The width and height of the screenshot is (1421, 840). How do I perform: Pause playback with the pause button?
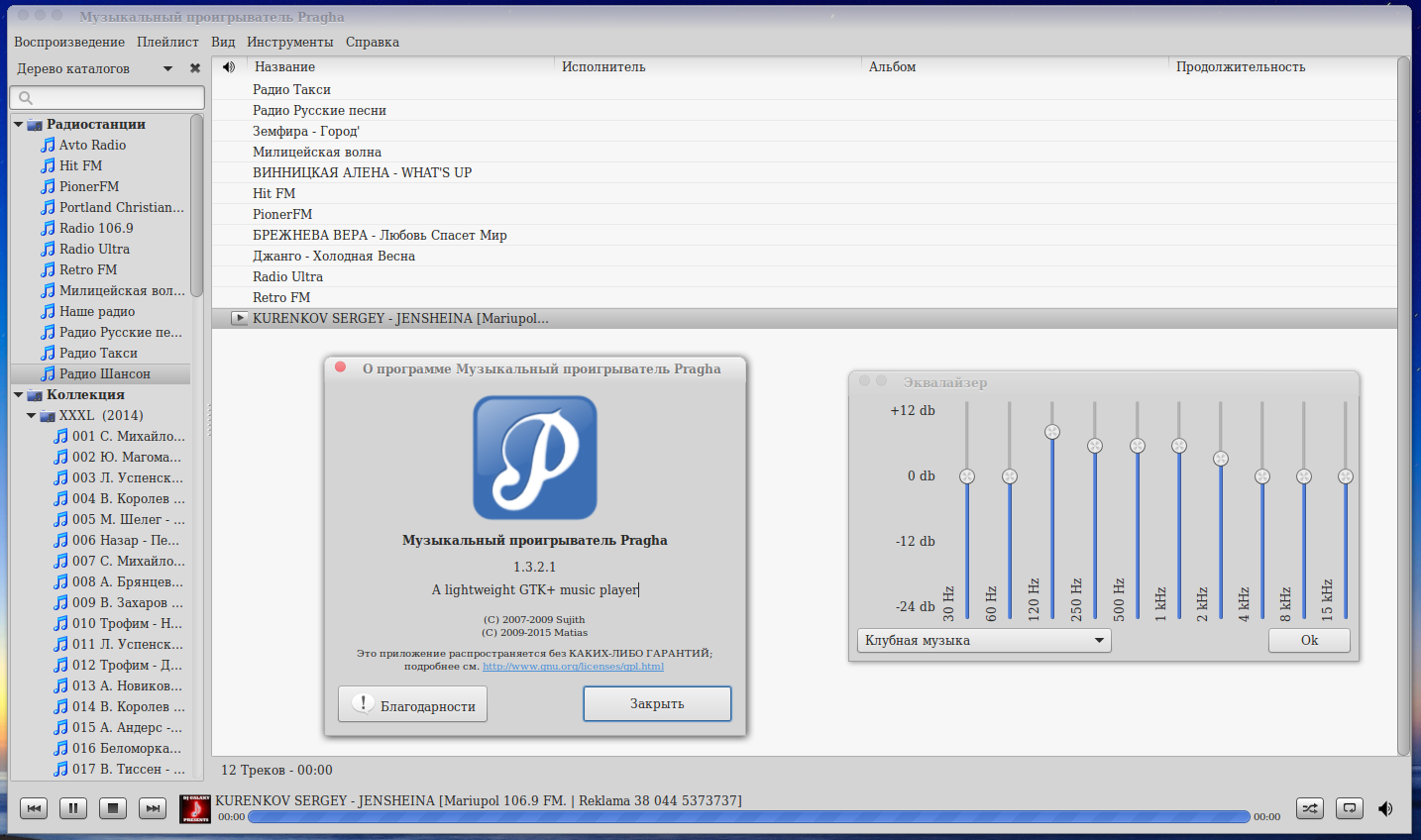(73, 808)
